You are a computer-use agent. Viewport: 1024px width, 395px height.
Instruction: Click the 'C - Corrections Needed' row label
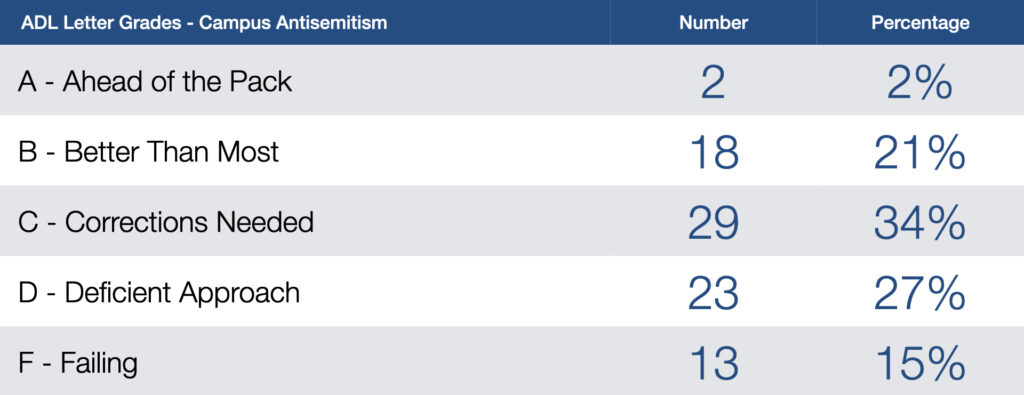pos(167,223)
